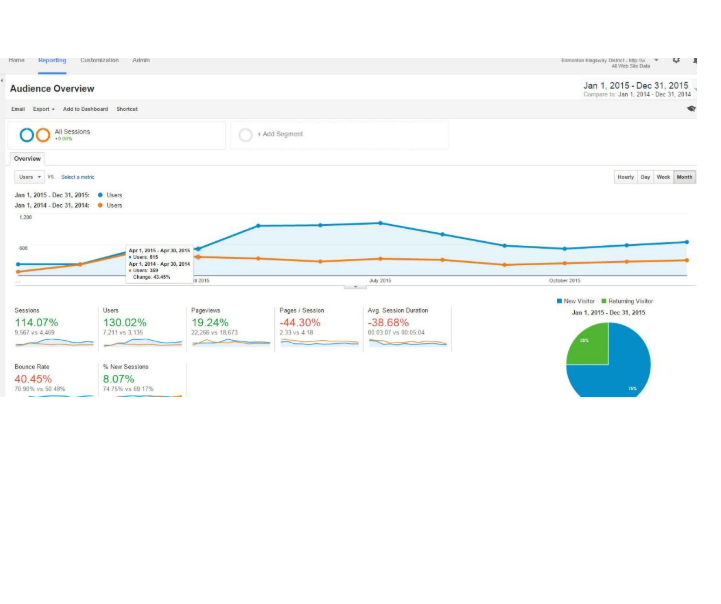Expand the Export dropdown menu
This screenshot has height=604, width=721.
click(43, 109)
